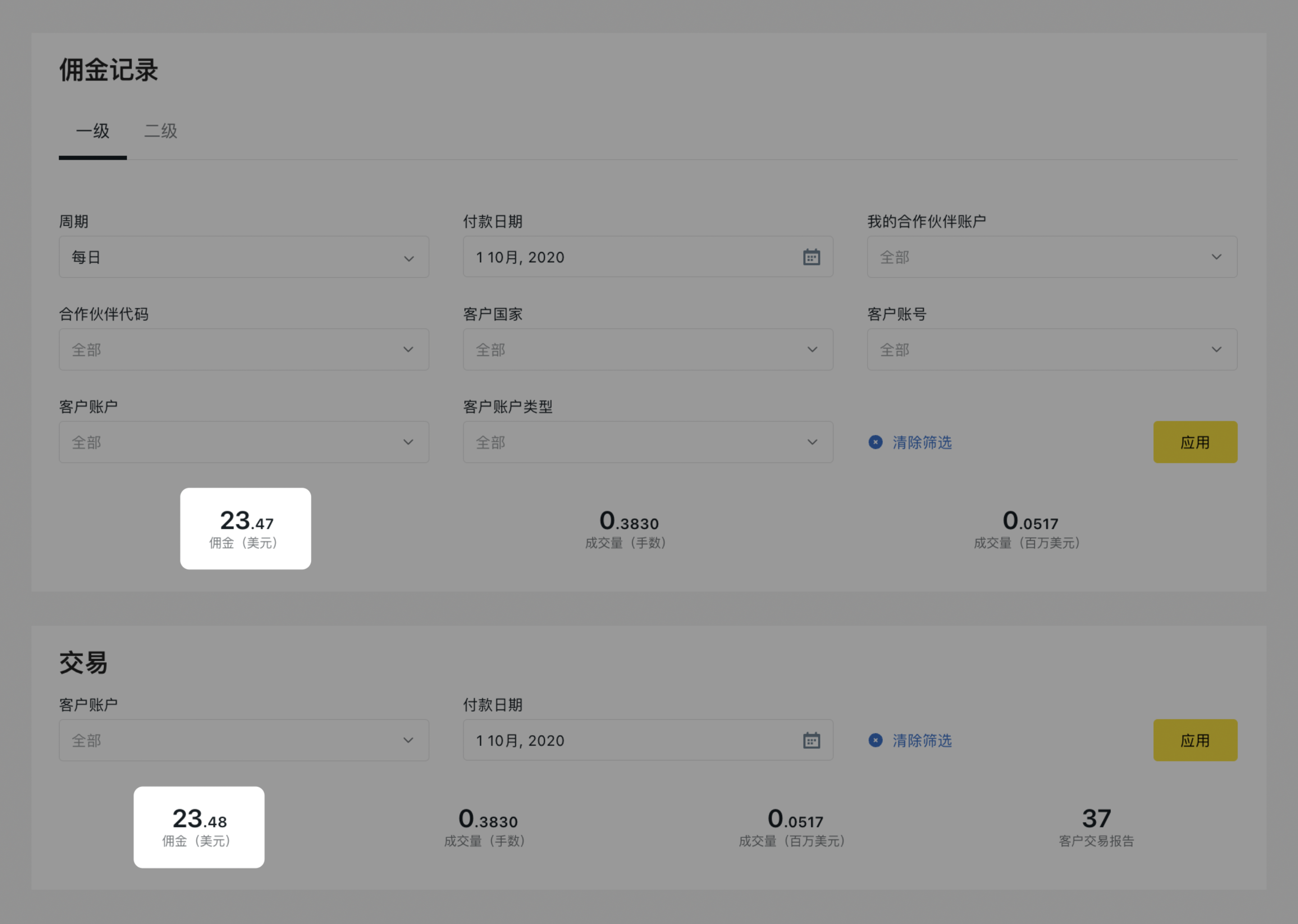
Task: Click 应用 button in 交易 section
Action: tap(1195, 740)
